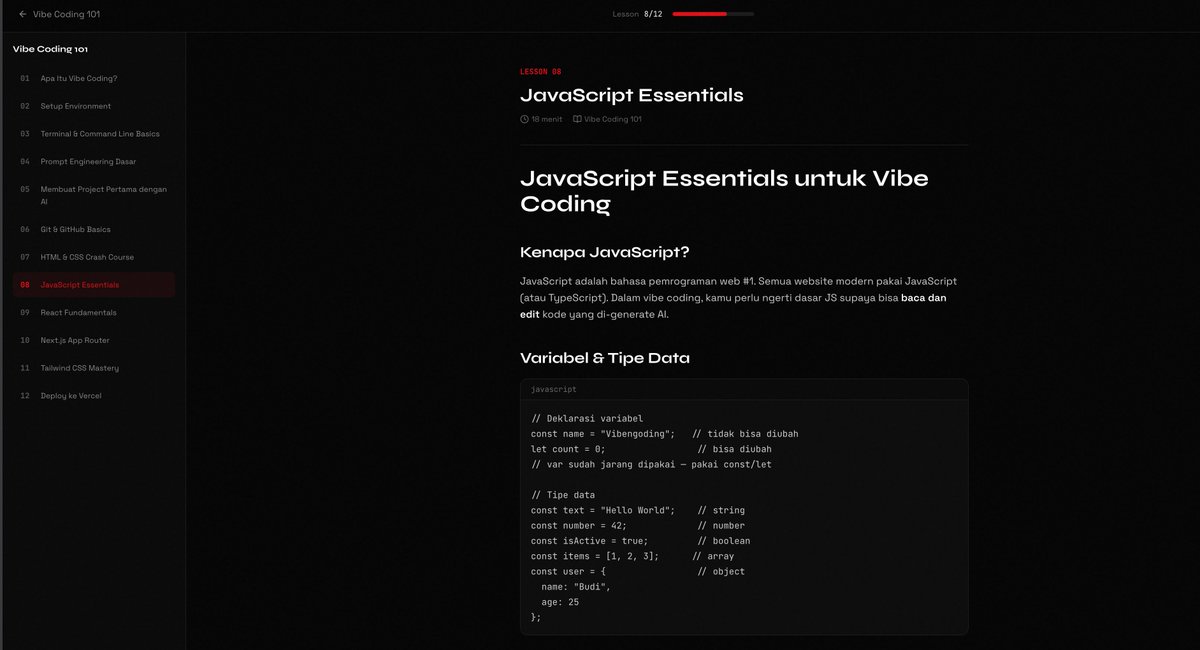Screen dimensions: 1200x650
Task: Click the comment about var sudah jarang dipakai
Action: (651, 464)
